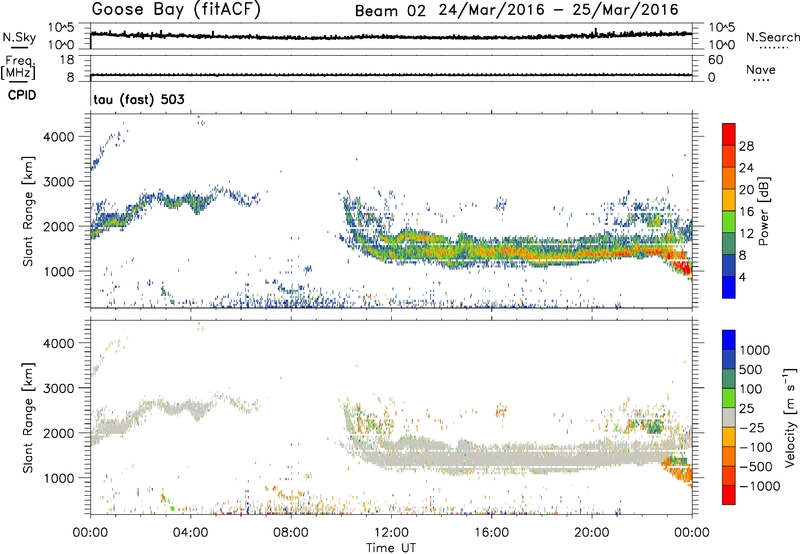Click the N.Sky legend label
Viewport: 800px width, 554px height.
(19, 37)
